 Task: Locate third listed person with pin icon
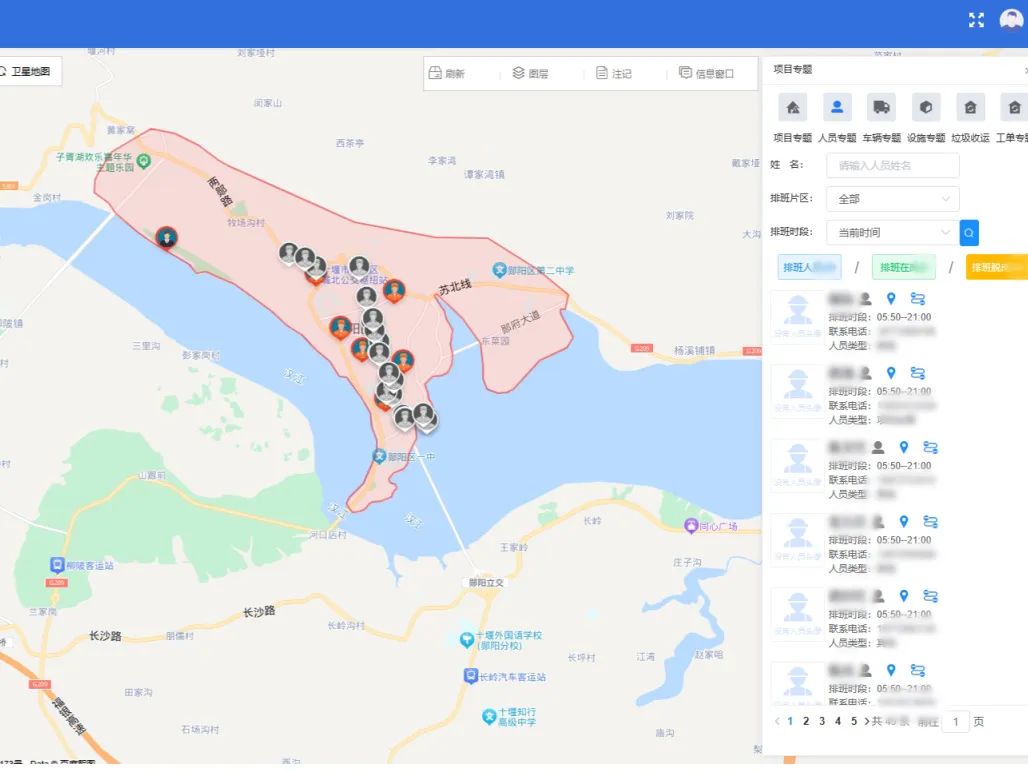click(903, 447)
